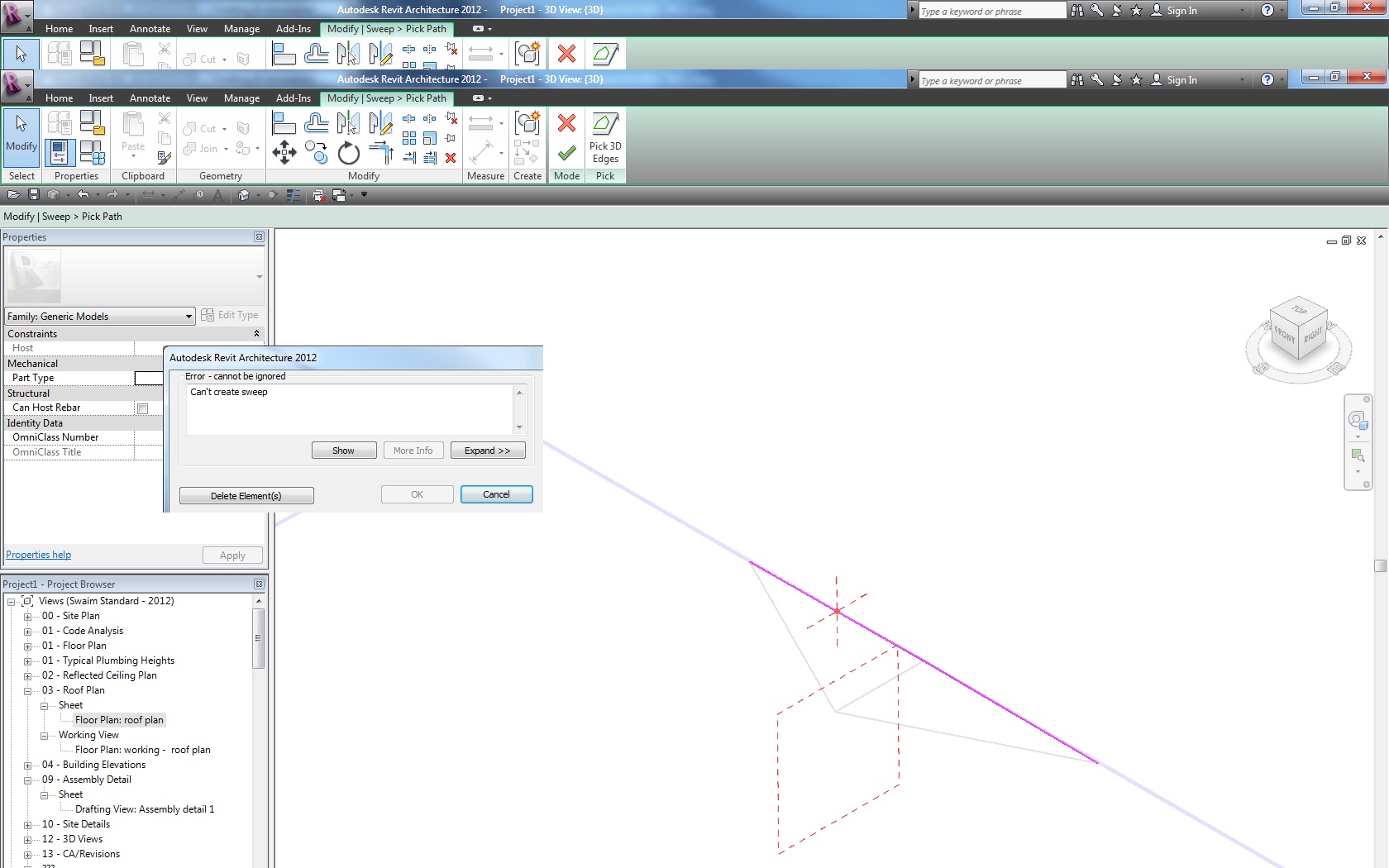Toggle Thin Lines in quick access toolbar
Screen dimensions: 1389x868
pyautogui.click(x=293, y=195)
